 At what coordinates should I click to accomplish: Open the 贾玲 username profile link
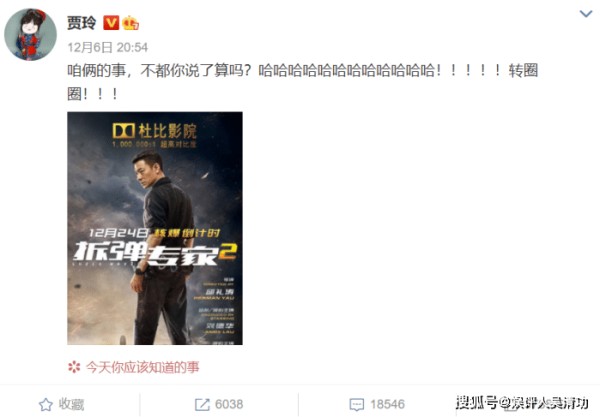pyautogui.click(x=82, y=23)
